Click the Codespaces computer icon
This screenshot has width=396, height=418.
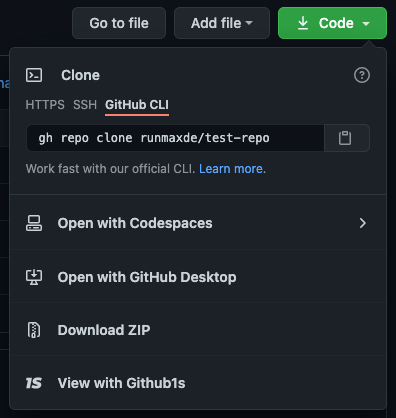pos(34,223)
